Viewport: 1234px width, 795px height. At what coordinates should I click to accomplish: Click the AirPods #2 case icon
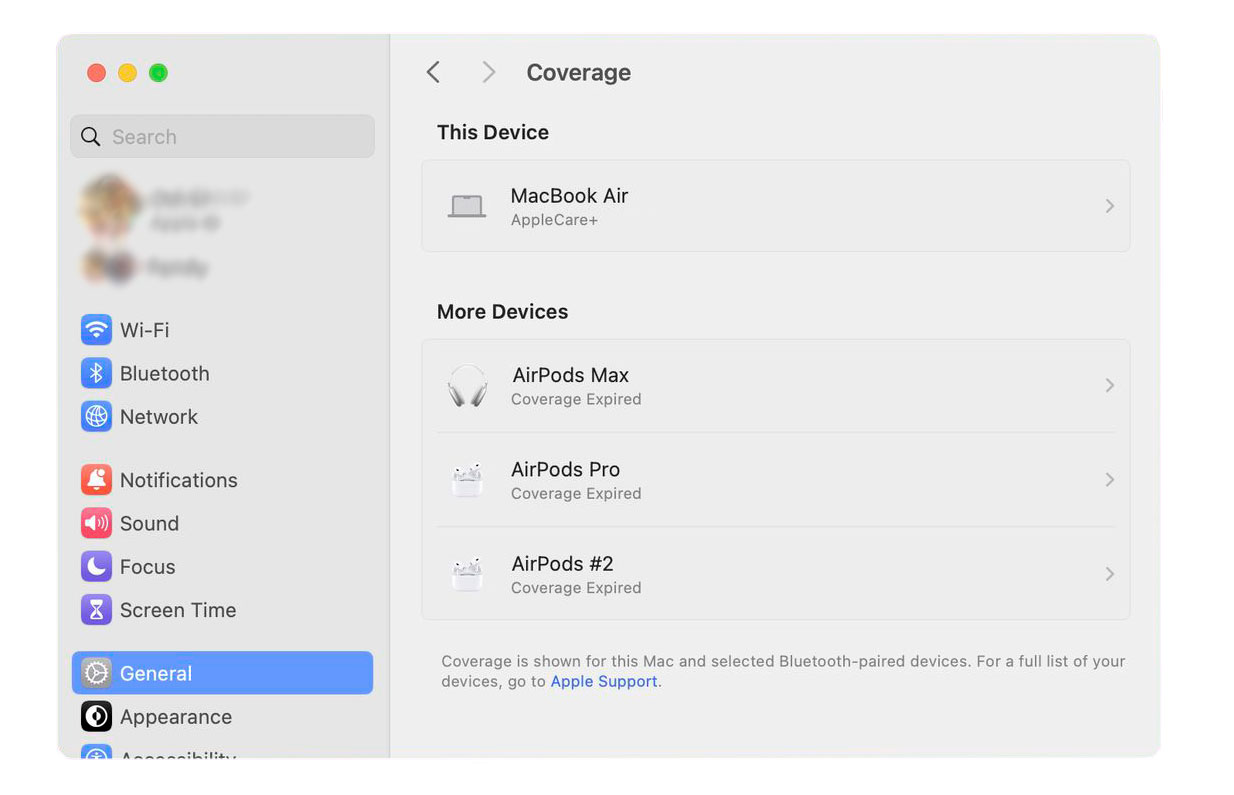point(467,574)
